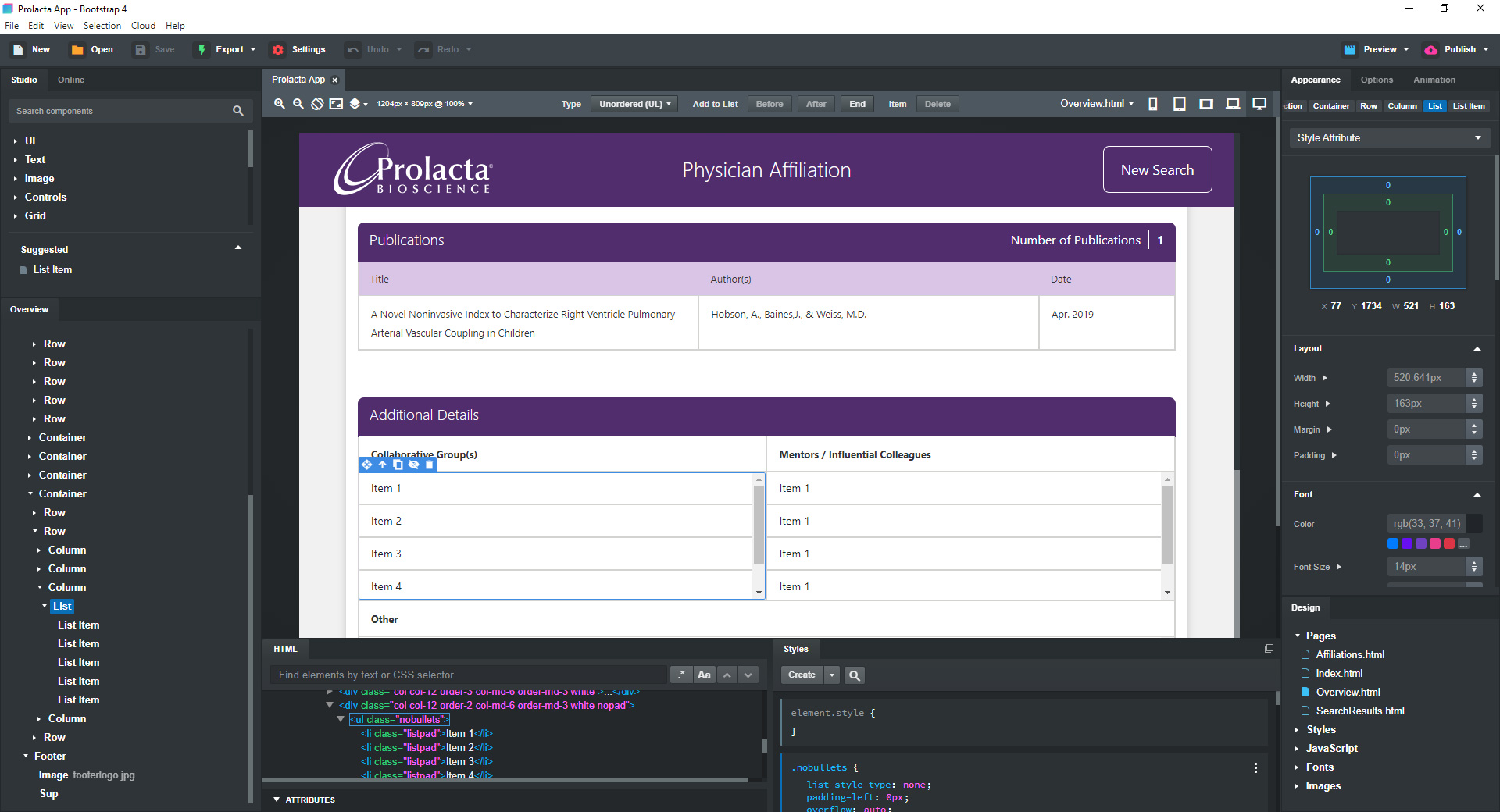This screenshot has height=812, width=1500.
Task: Open the Cloud menu
Action: point(144,26)
